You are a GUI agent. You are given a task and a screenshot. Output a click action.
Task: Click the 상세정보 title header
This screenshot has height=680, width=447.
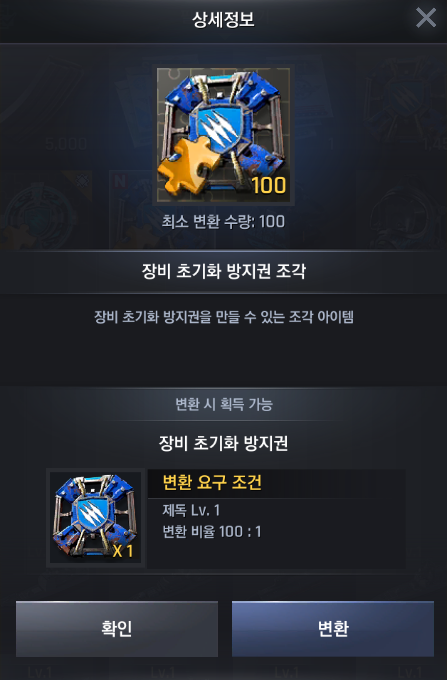coord(223,20)
